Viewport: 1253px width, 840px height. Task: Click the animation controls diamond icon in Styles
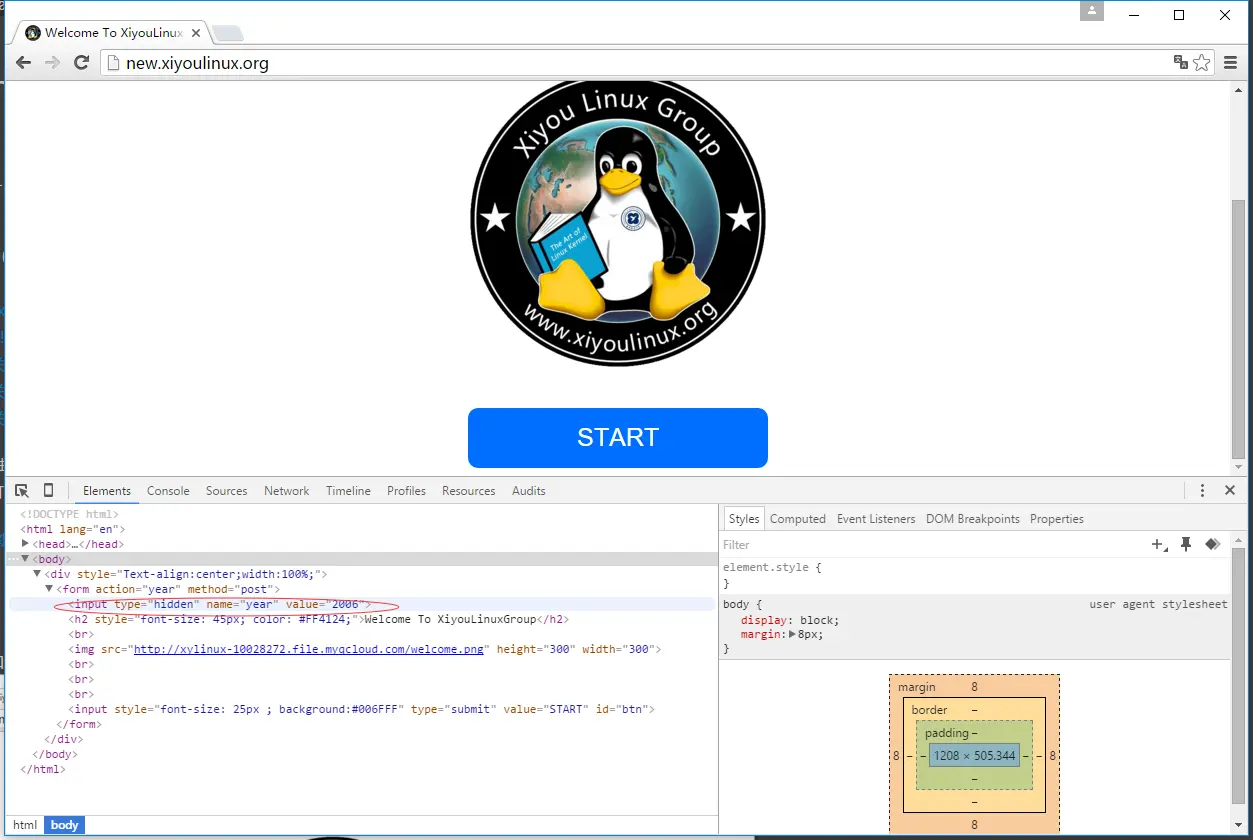coord(1212,545)
